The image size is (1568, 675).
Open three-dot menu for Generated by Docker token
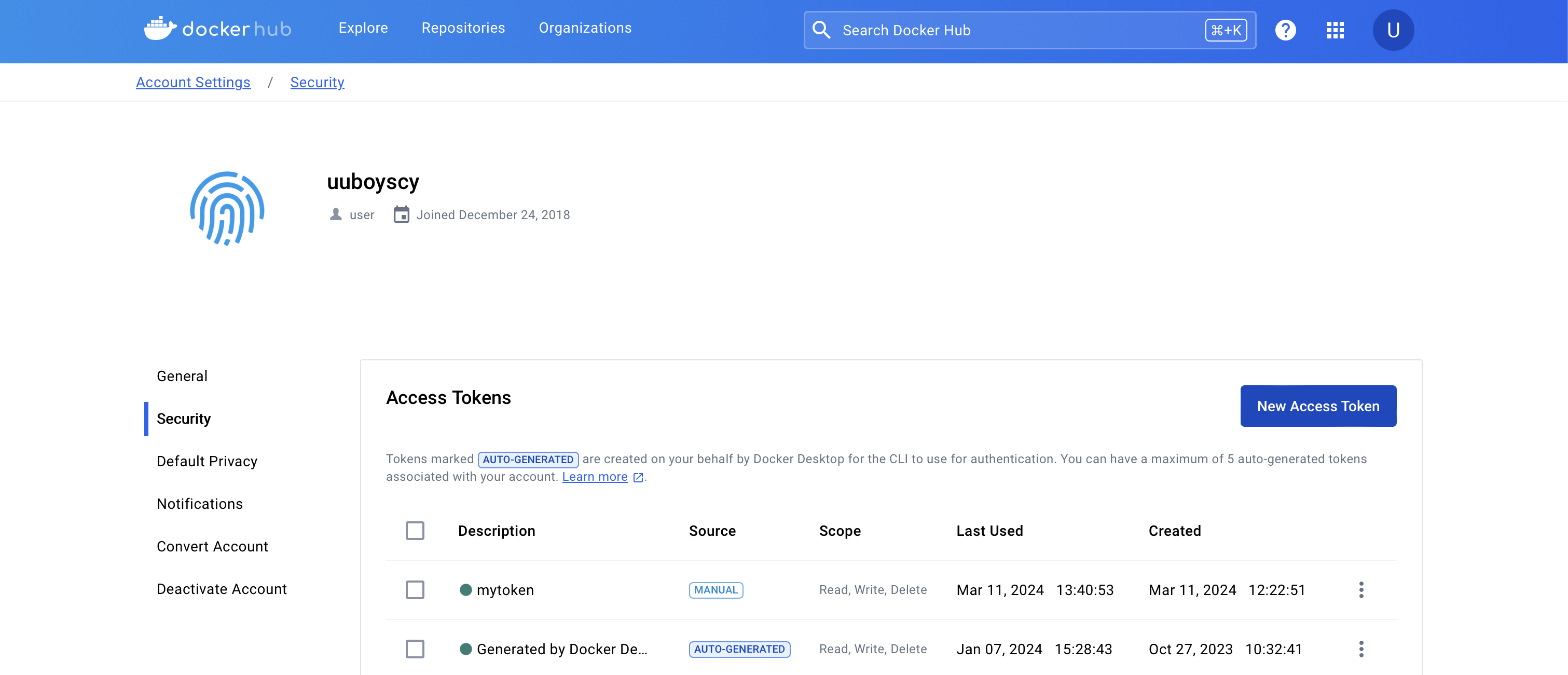[1361, 649]
